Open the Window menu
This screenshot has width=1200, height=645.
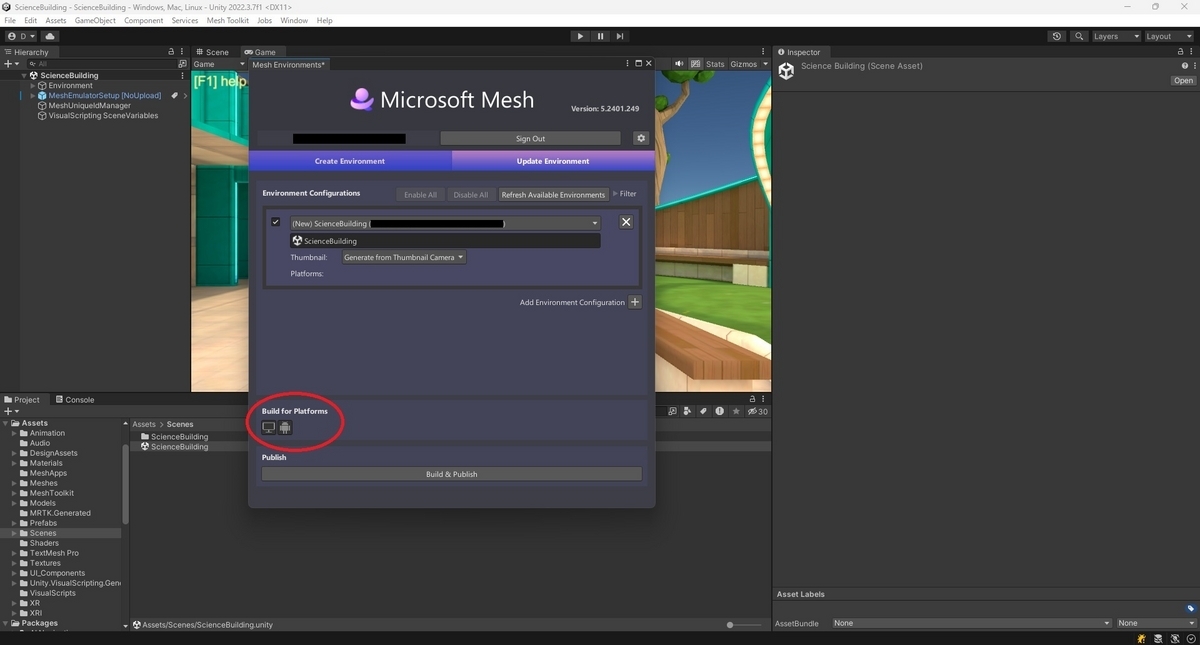point(294,20)
